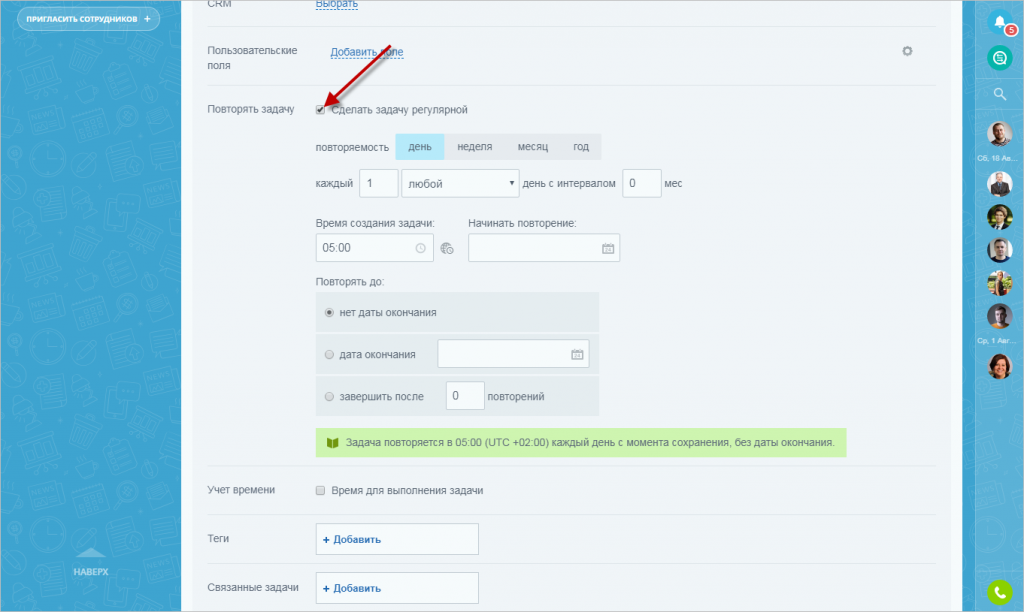Click the end date input field

pyautogui.click(x=513, y=354)
